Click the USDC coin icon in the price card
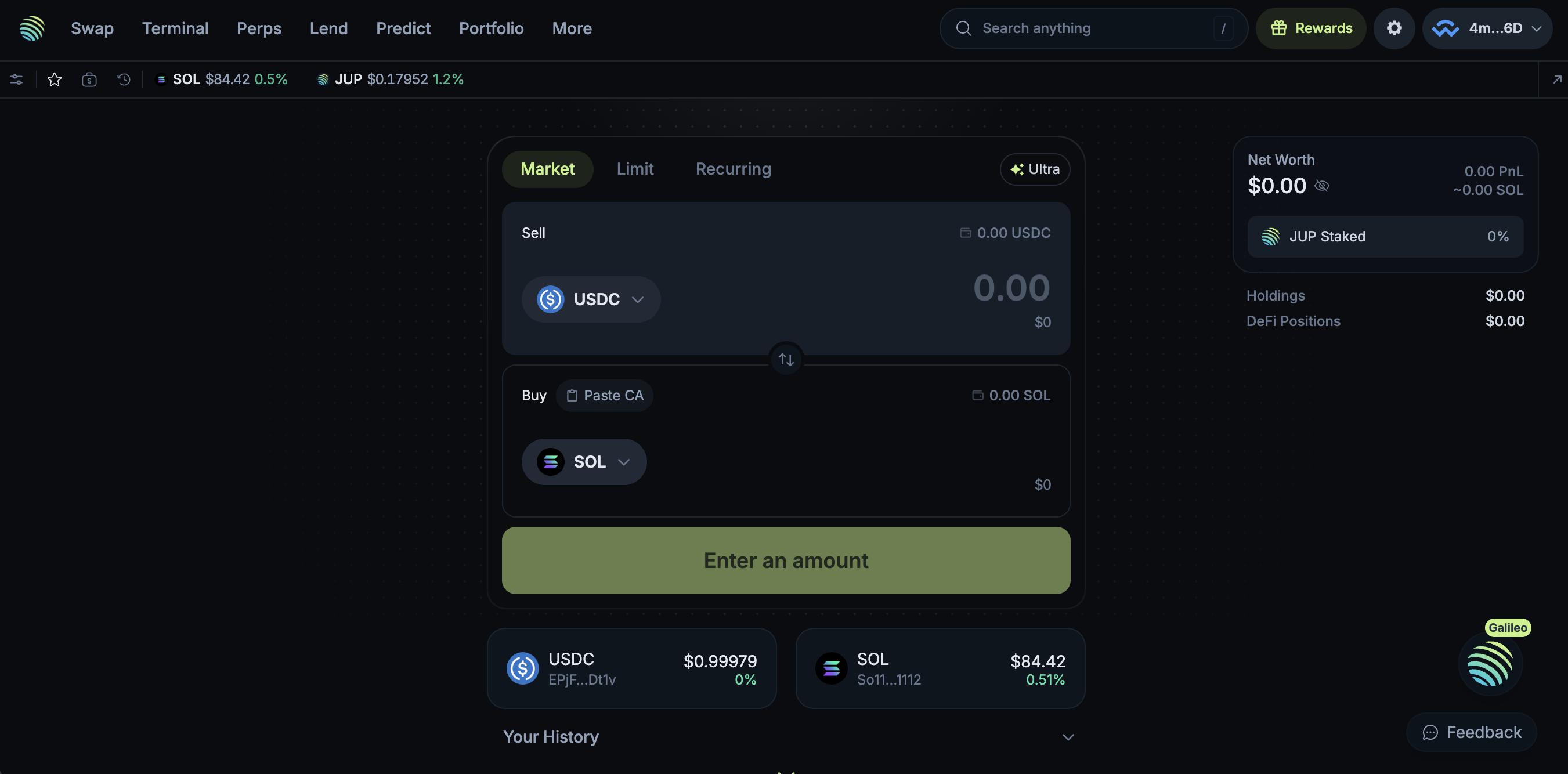This screenshot has height=774, width=1568. [x=522, y=668]
